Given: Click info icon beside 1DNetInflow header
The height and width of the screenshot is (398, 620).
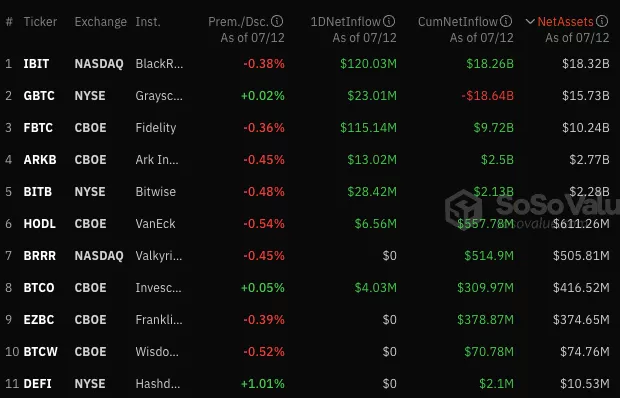Looking at the screenshot, I should pyautogui.click(x=389, y=21).
